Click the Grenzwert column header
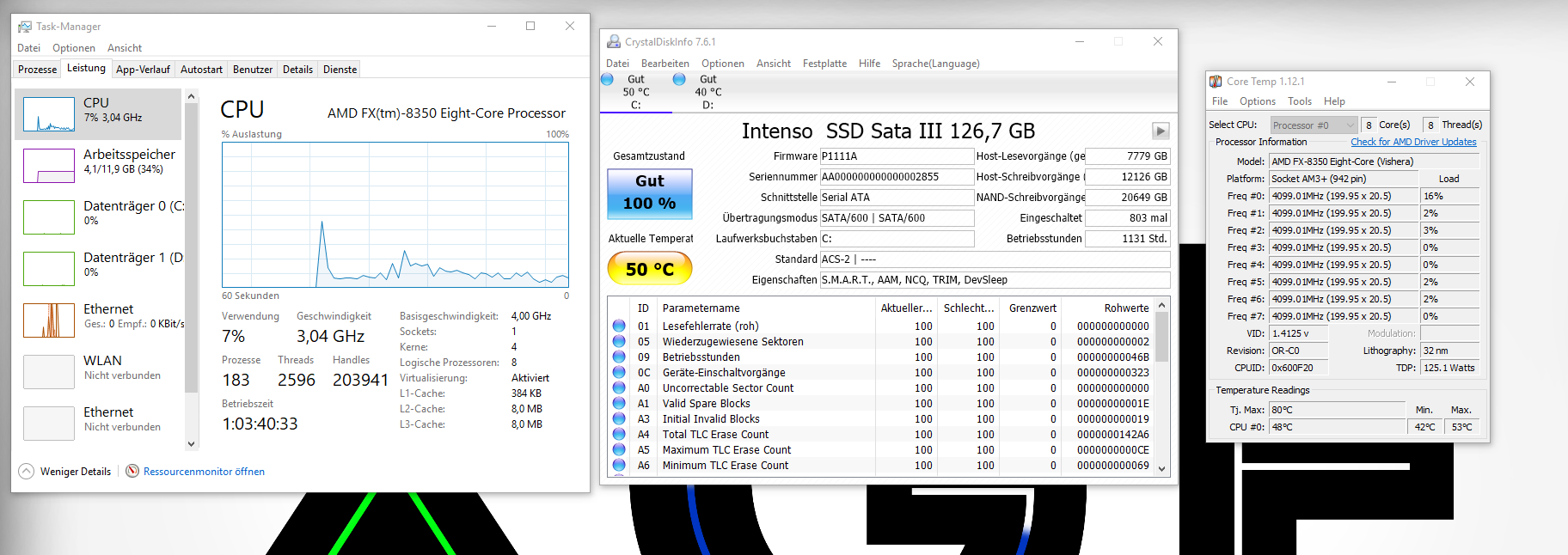 1032,308
